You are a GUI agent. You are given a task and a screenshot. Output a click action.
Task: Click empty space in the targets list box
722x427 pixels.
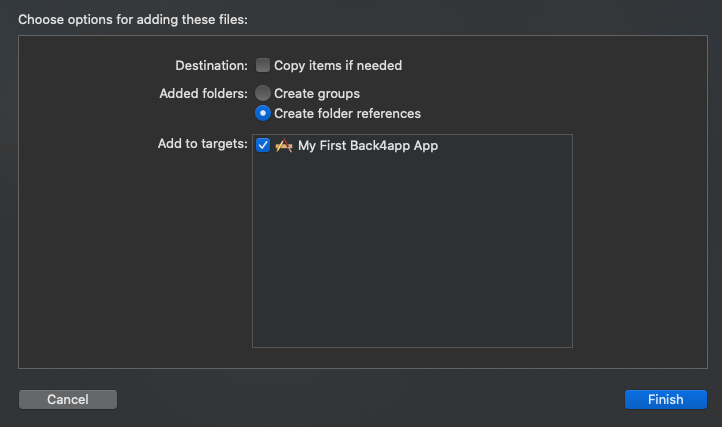click(x=412, y=251)
